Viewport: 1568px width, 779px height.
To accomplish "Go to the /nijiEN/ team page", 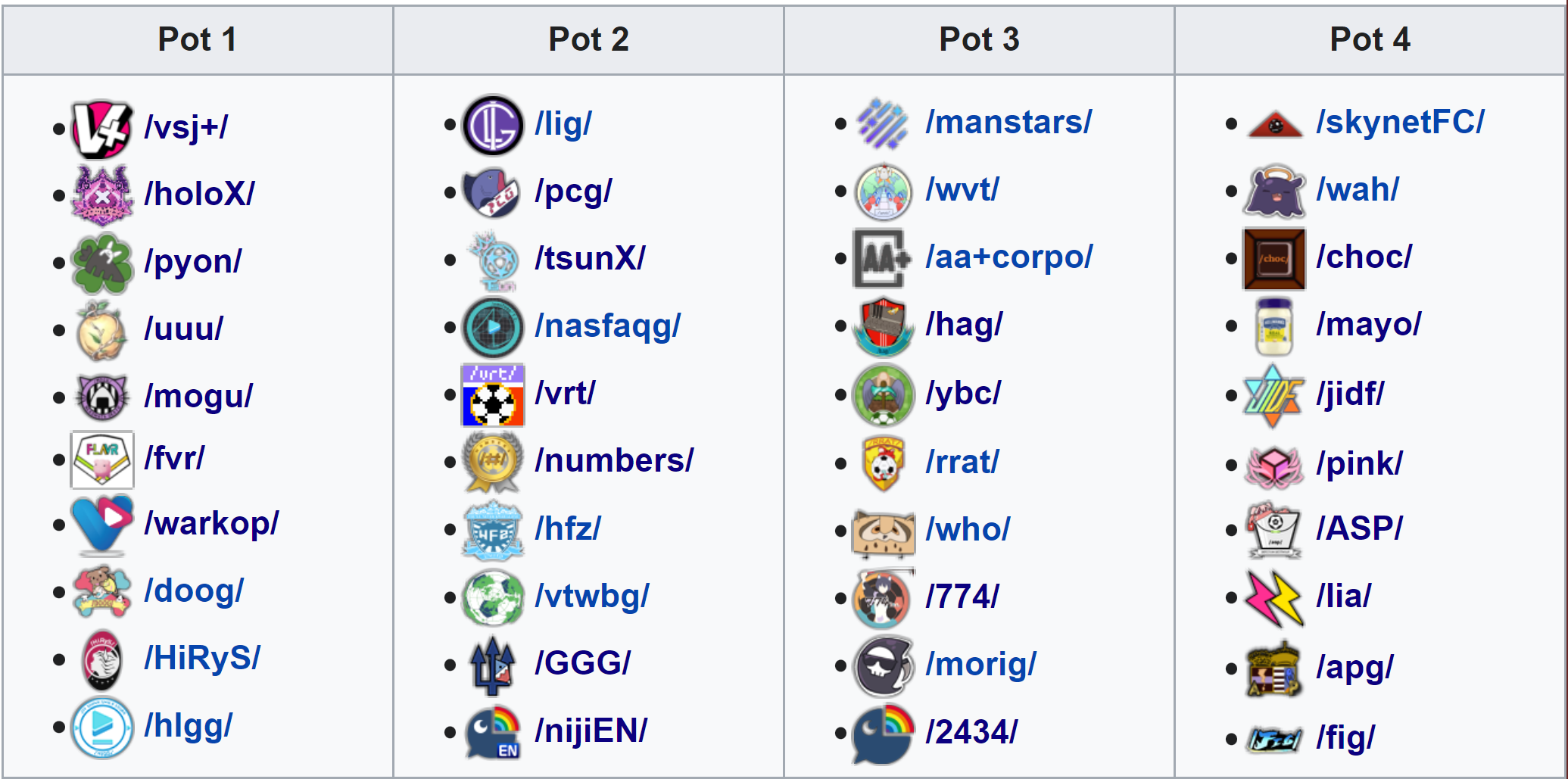I will [x=591, y=731].
